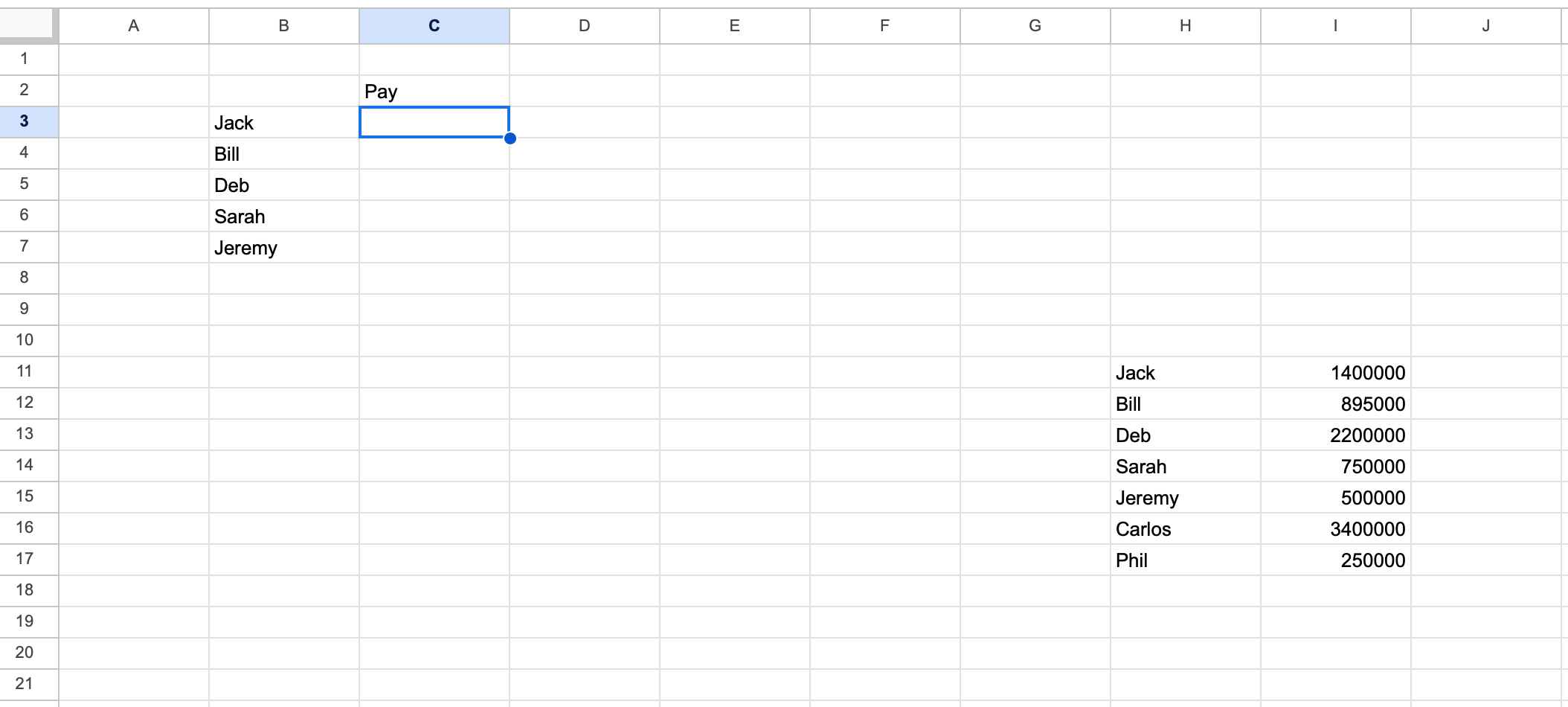Select column header C

click(x=434, y=25)
